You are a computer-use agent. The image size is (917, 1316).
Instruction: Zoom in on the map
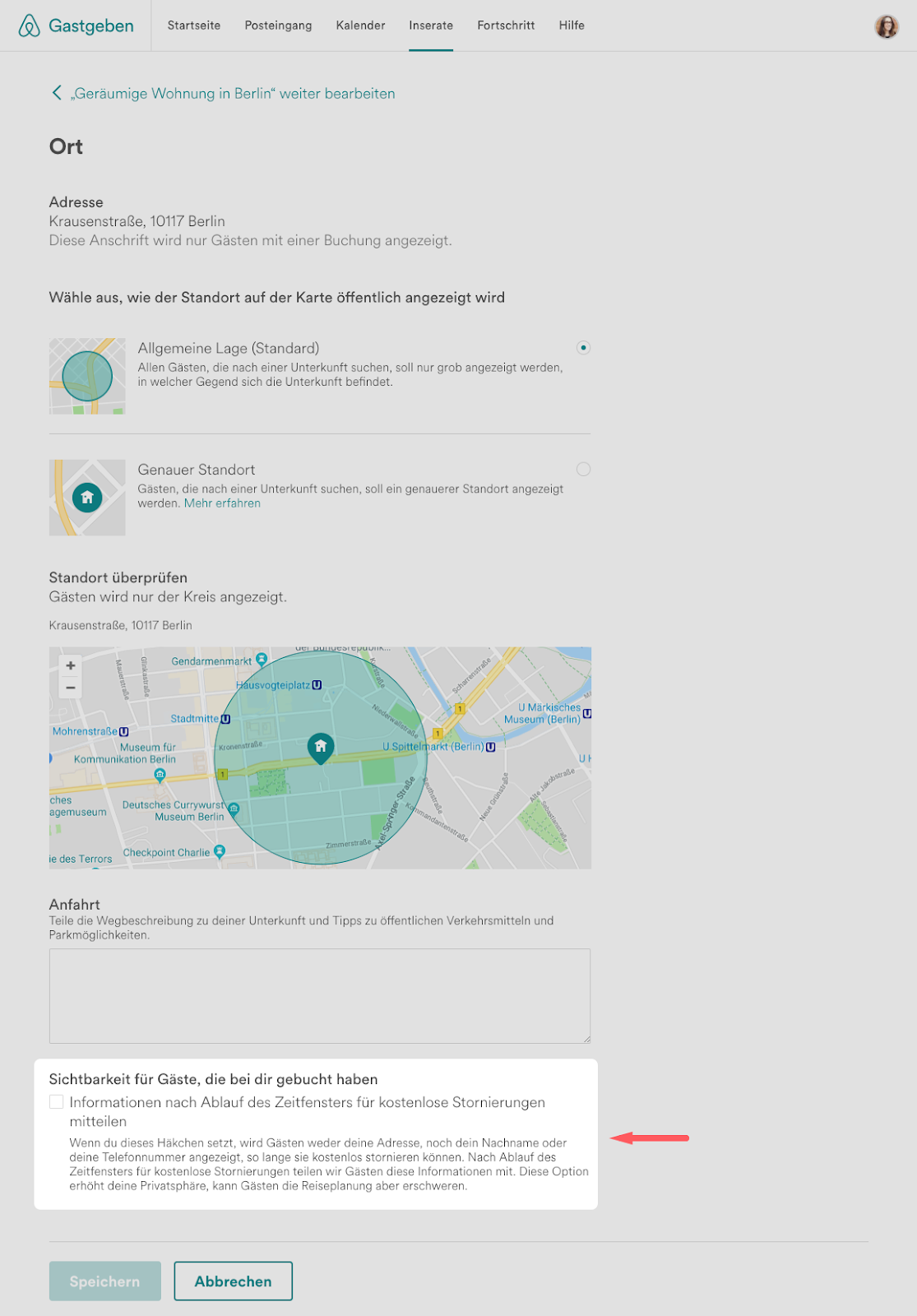71,665
